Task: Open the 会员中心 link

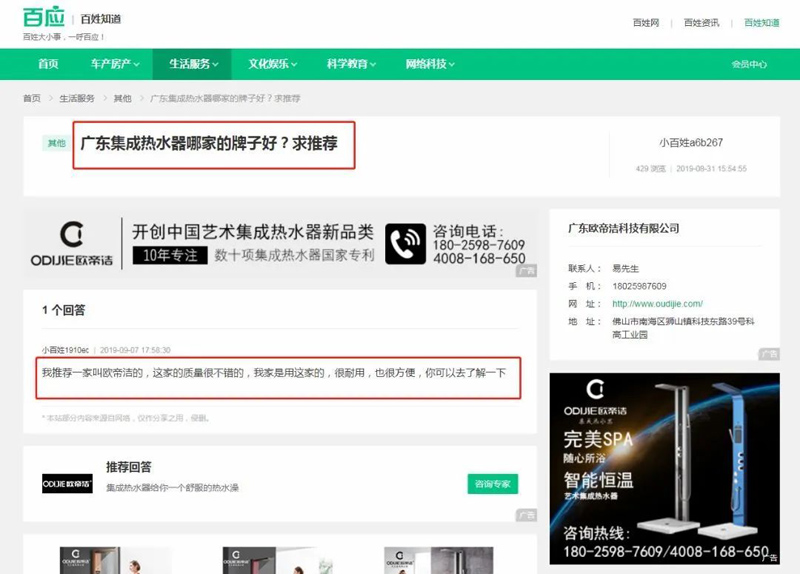Action: [x=749, y=64]
